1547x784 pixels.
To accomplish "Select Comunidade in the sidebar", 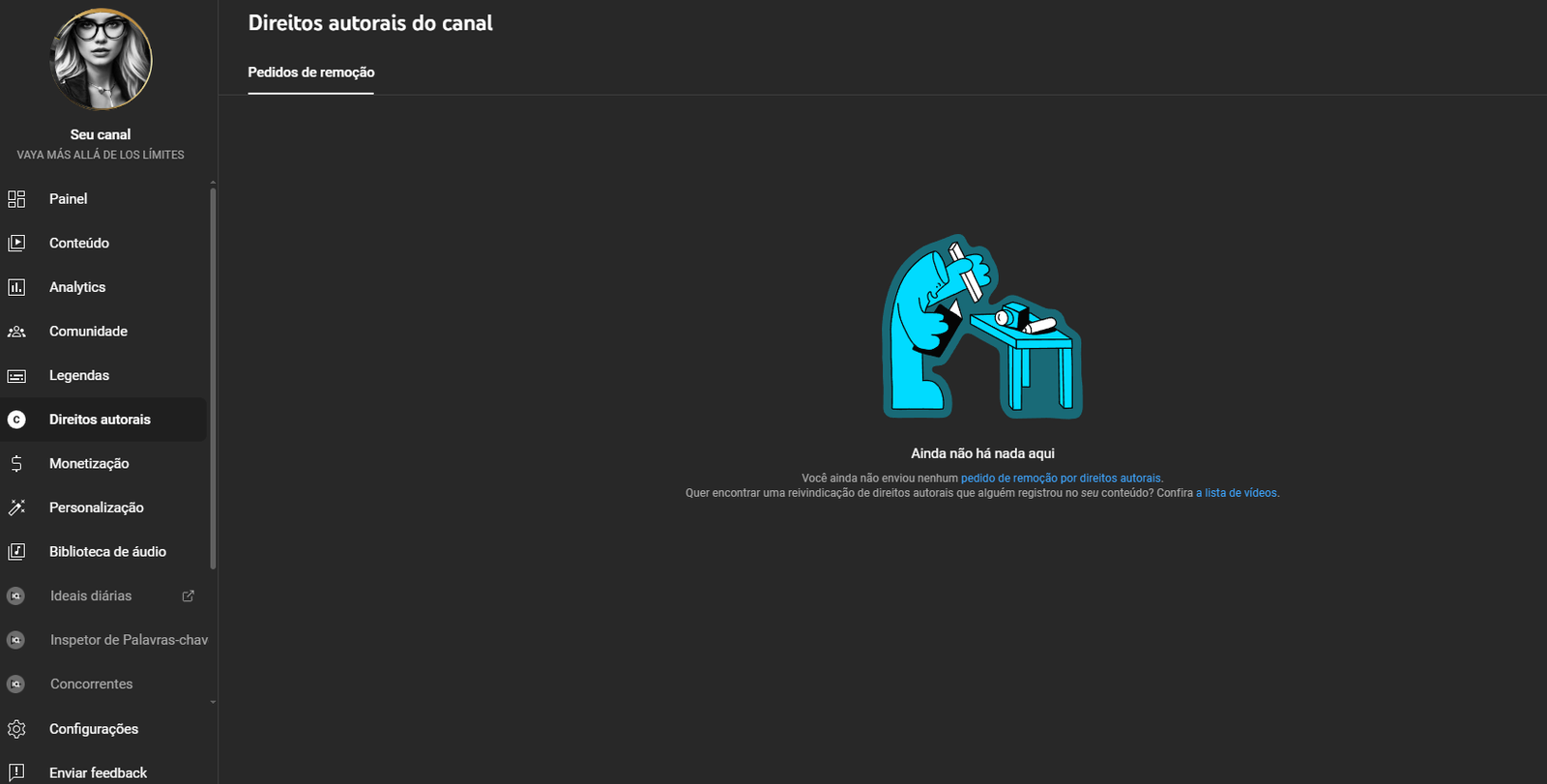I will click(x=88, y=332).
